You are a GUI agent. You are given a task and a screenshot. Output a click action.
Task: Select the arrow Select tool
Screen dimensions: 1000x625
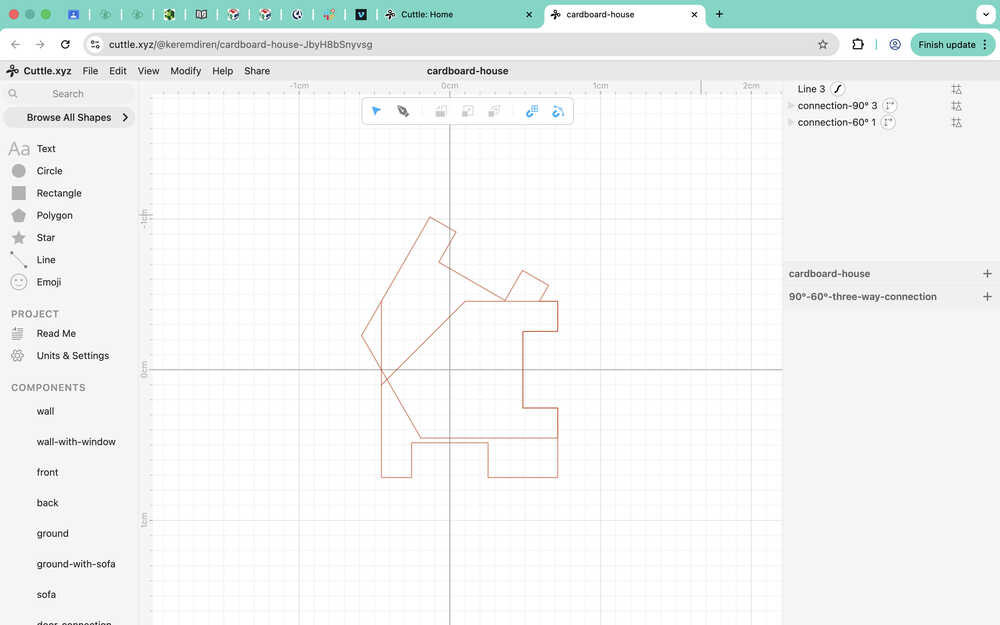click(x=376, y=111)
